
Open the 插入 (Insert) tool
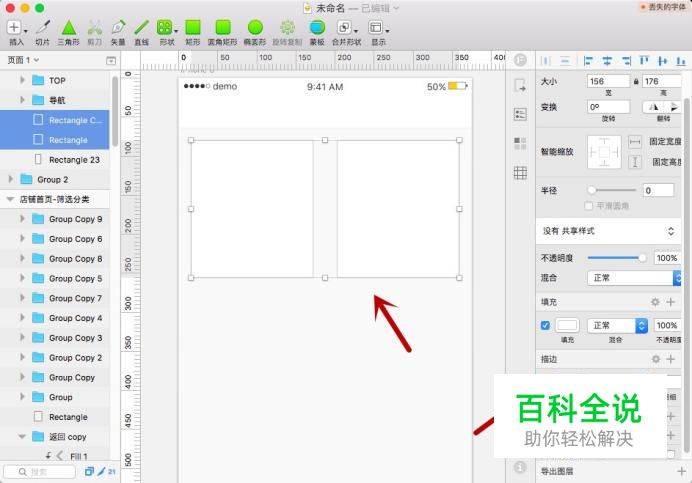tap(16, 33)
